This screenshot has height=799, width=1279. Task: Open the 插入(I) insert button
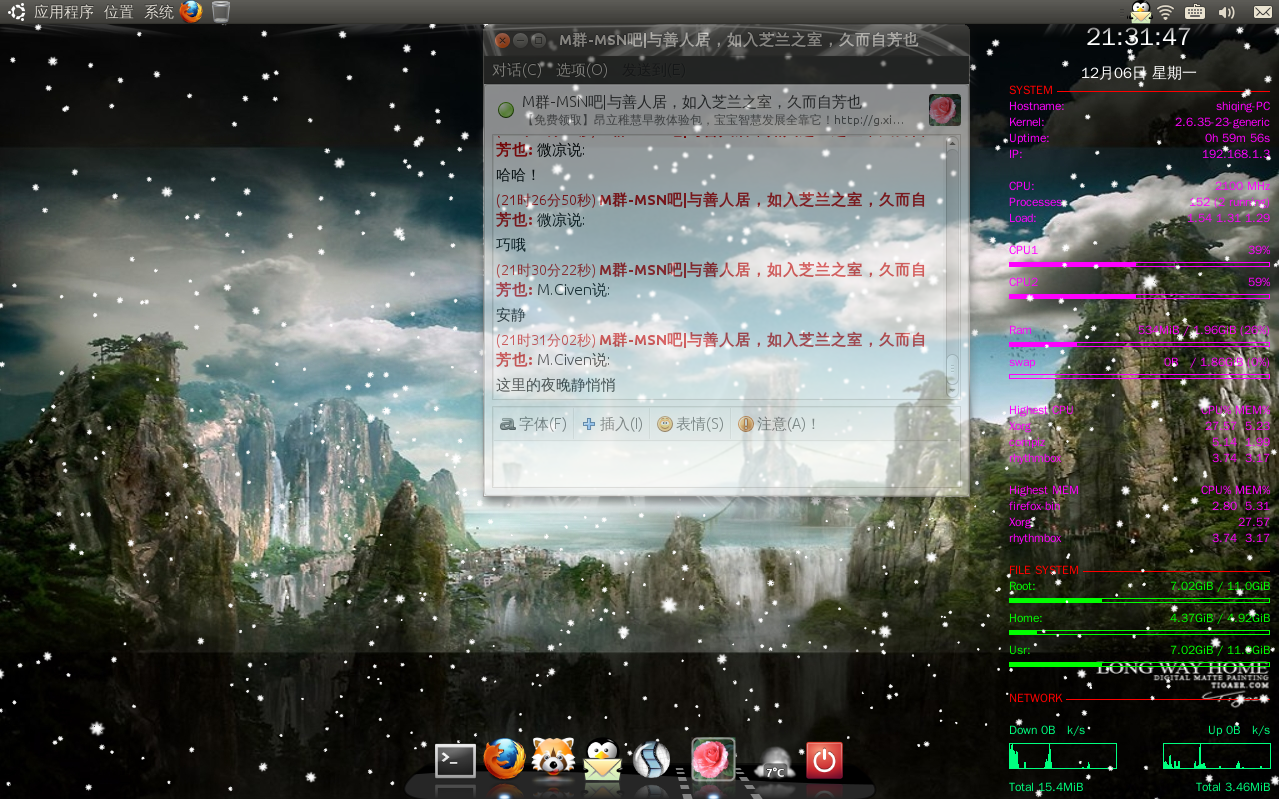[612, 424]
